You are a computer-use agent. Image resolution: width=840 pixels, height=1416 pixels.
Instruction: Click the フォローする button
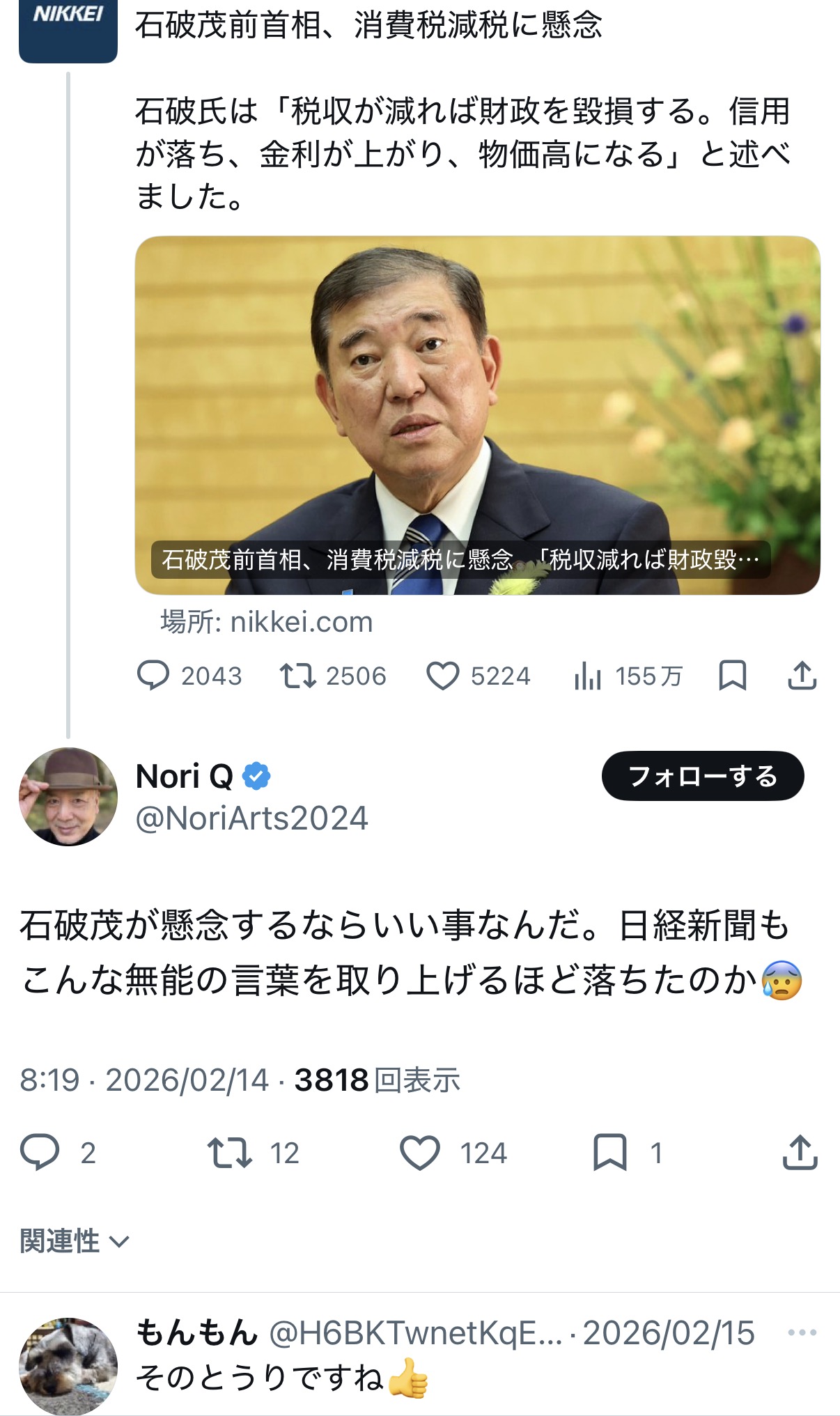click(x=702, y=776)
